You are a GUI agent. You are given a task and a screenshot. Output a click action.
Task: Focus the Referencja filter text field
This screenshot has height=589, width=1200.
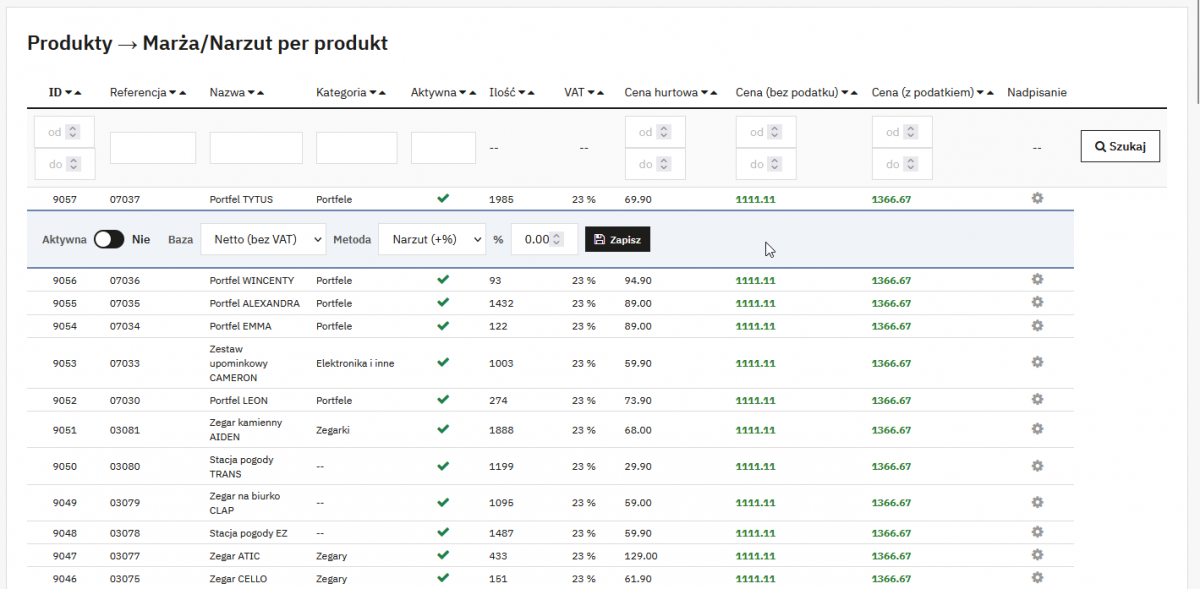point(153,148)
